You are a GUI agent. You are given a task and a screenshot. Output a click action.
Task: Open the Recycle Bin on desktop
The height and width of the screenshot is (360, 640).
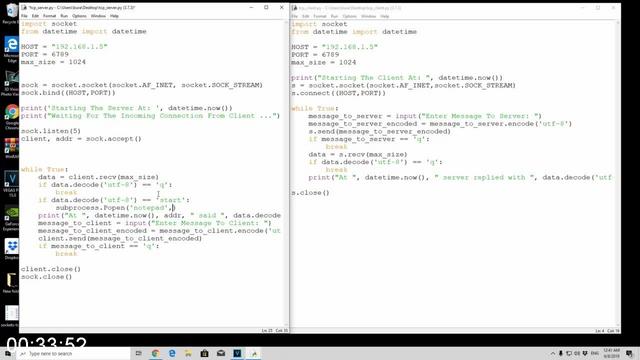click(x=11, y=13)
